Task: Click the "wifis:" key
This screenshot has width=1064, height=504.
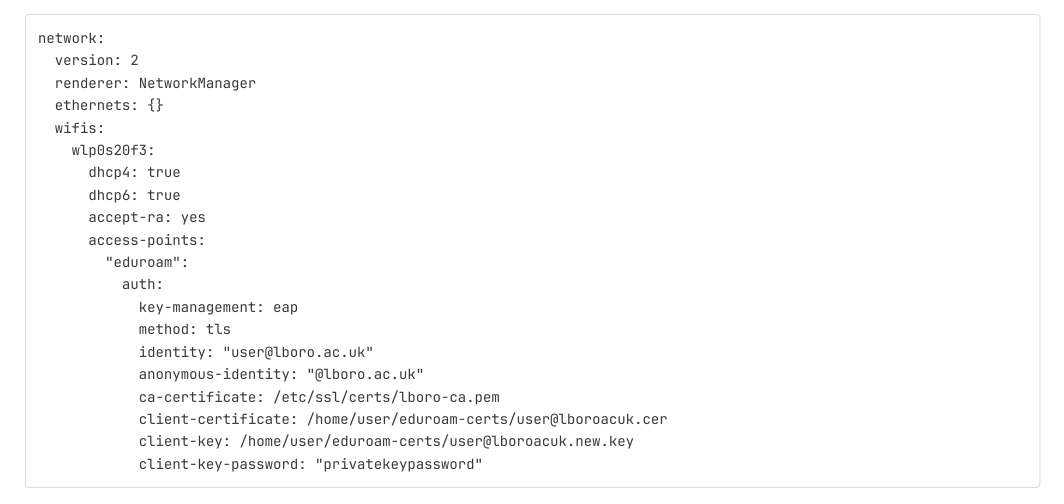Action: pyautogui.click(x=80, y=128)
